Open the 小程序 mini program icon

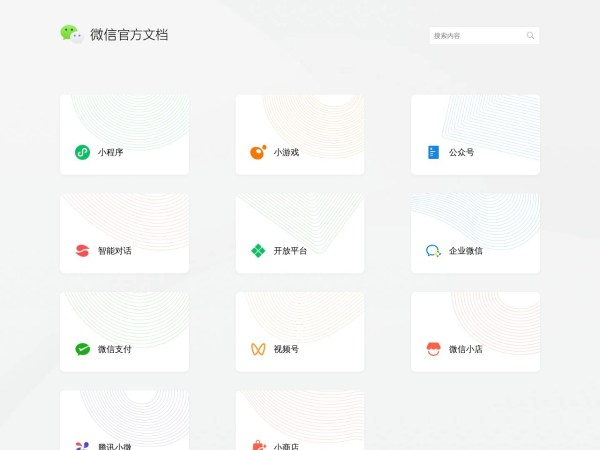point(82,153)
